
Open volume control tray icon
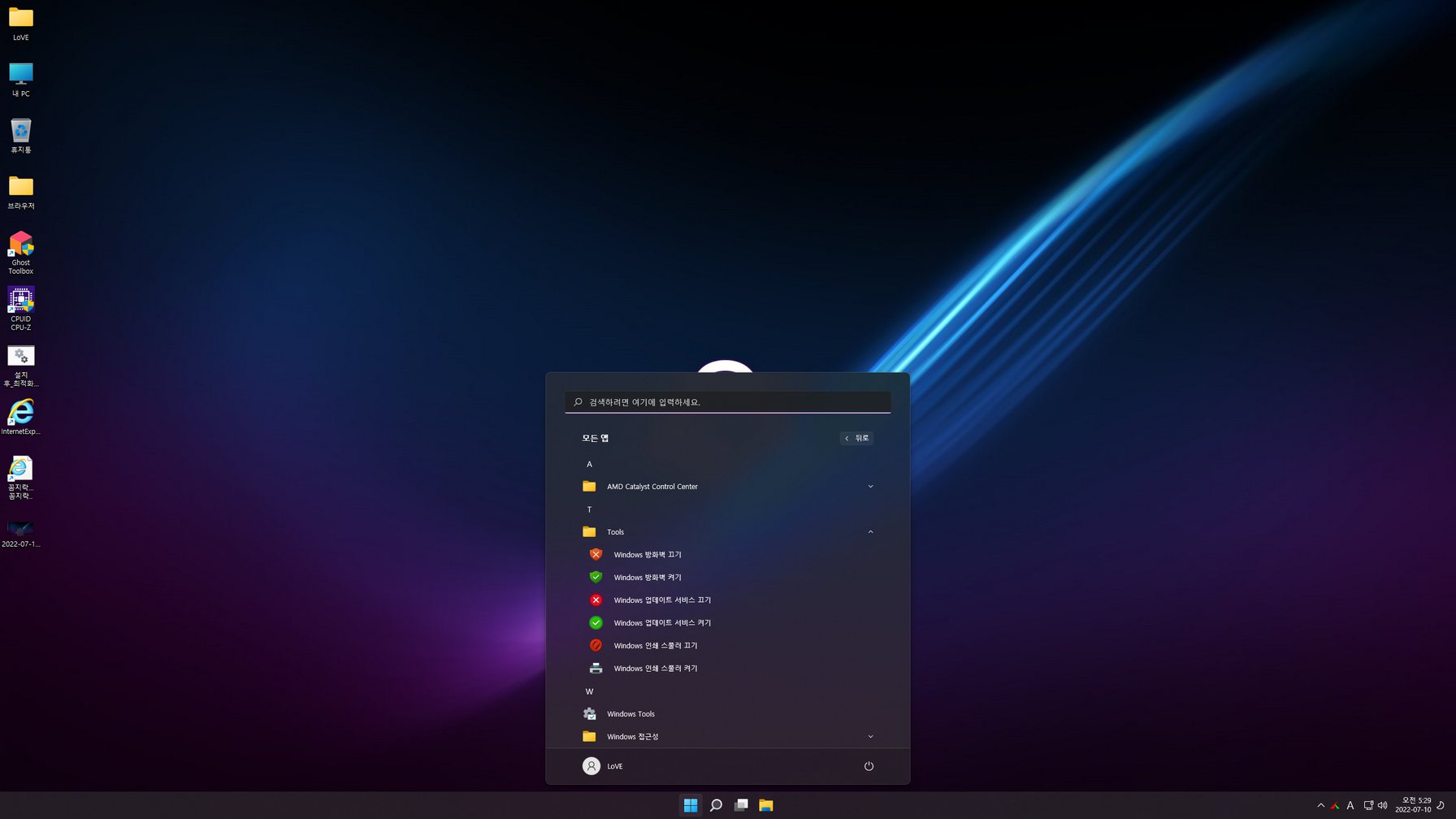(1382, 805)
